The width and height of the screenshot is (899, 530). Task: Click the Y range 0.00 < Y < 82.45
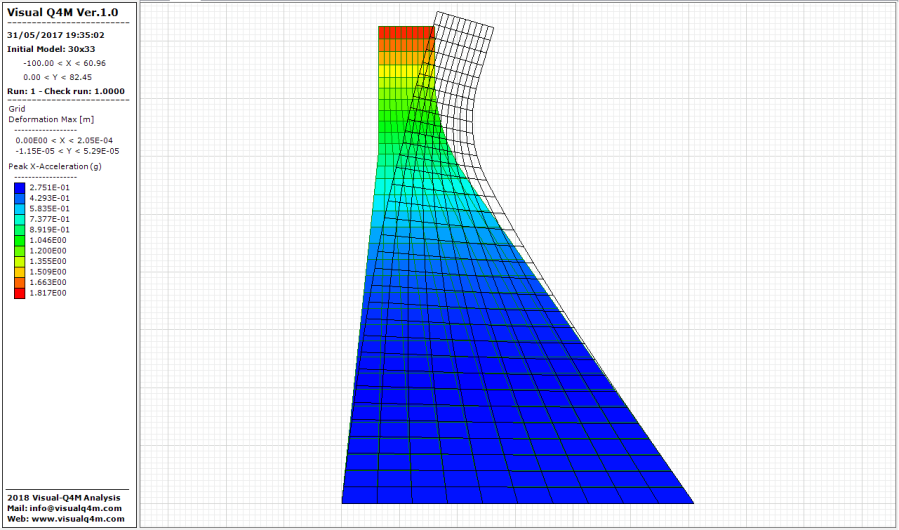click(57, 77)
